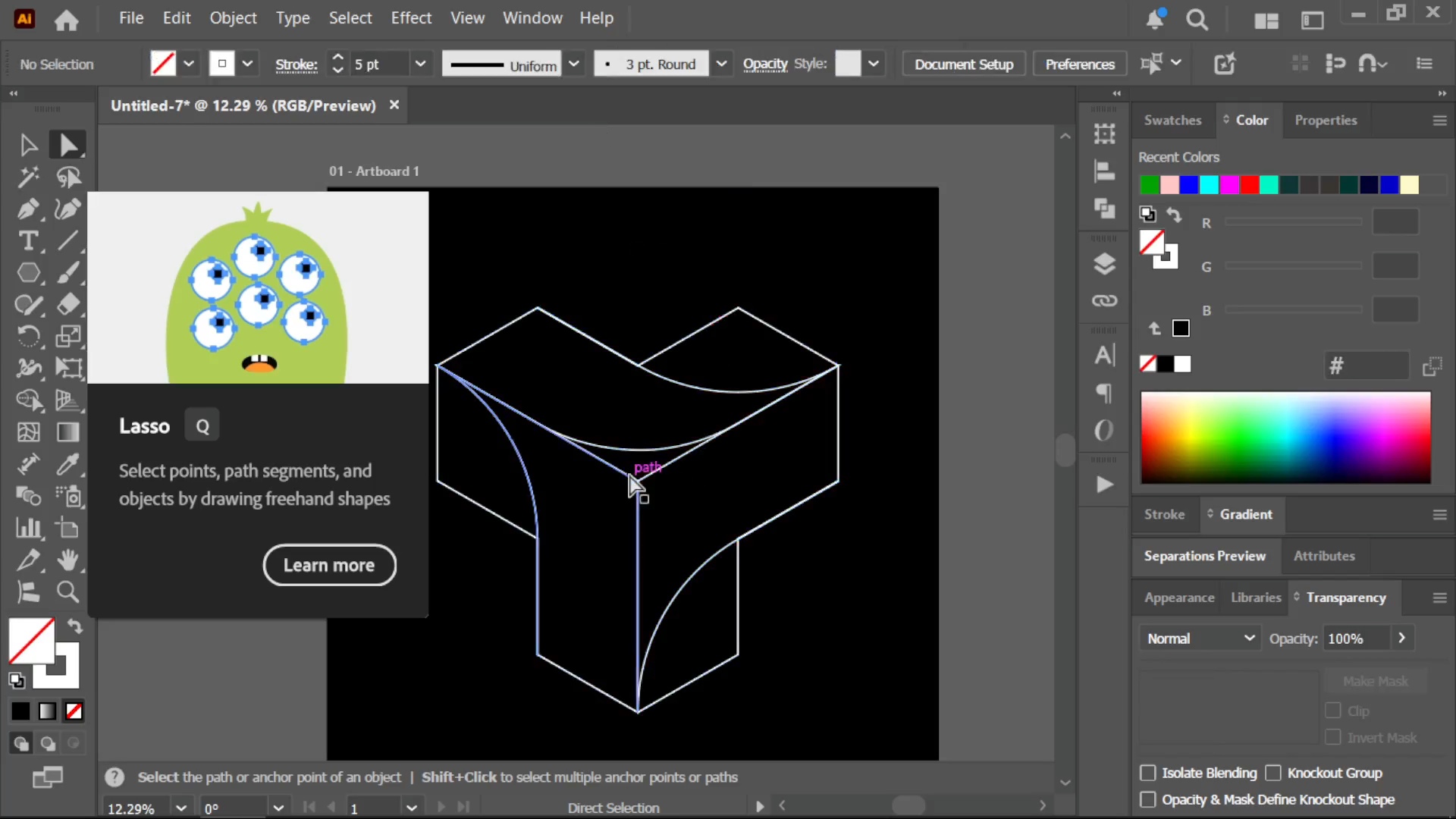The image size is (1456, 819).
Task: Open the Actions play panel icon
Action: [x=1104, y=484]
